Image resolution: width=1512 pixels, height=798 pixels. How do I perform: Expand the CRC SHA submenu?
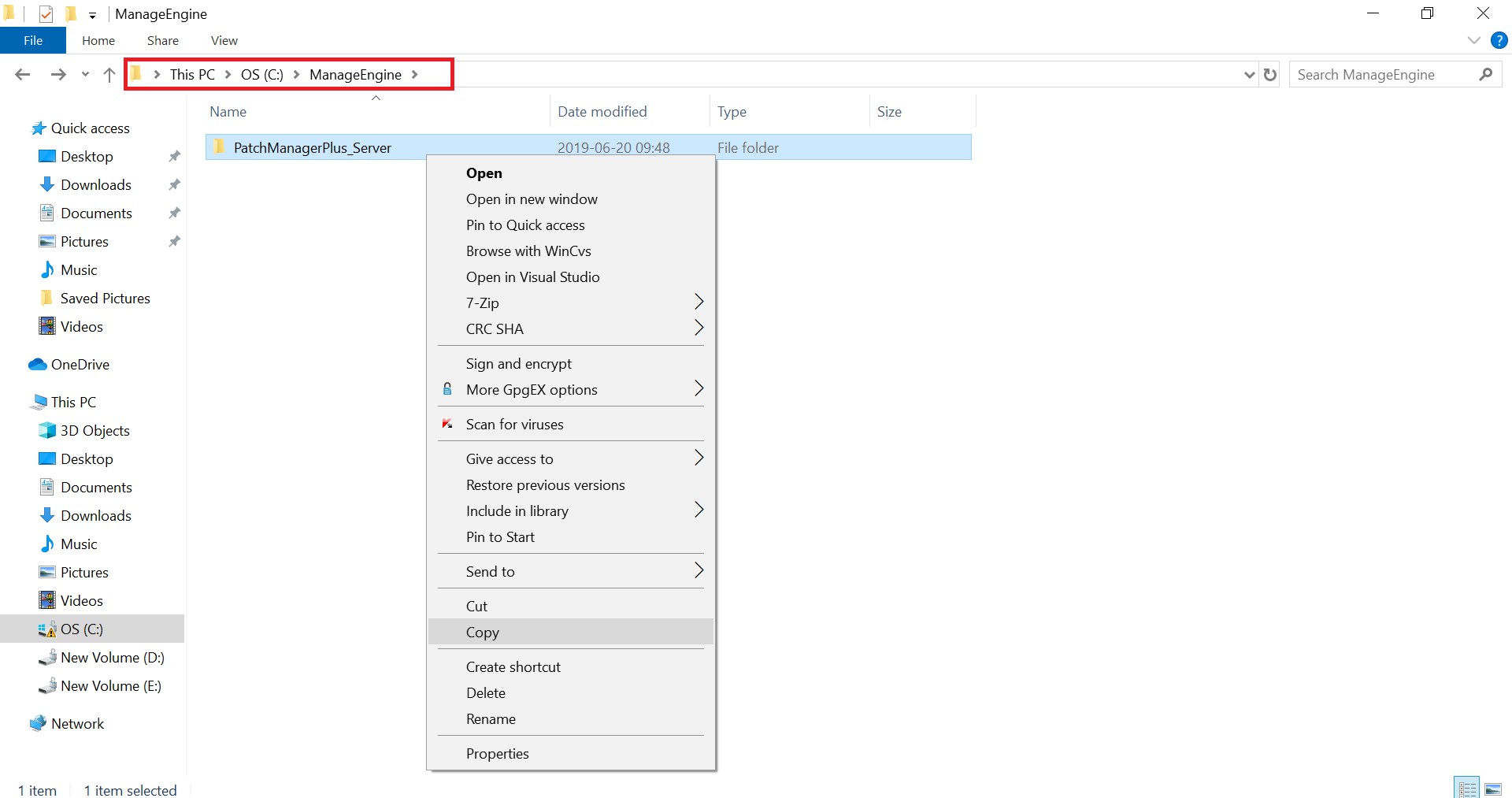click(x=571, y=329)
